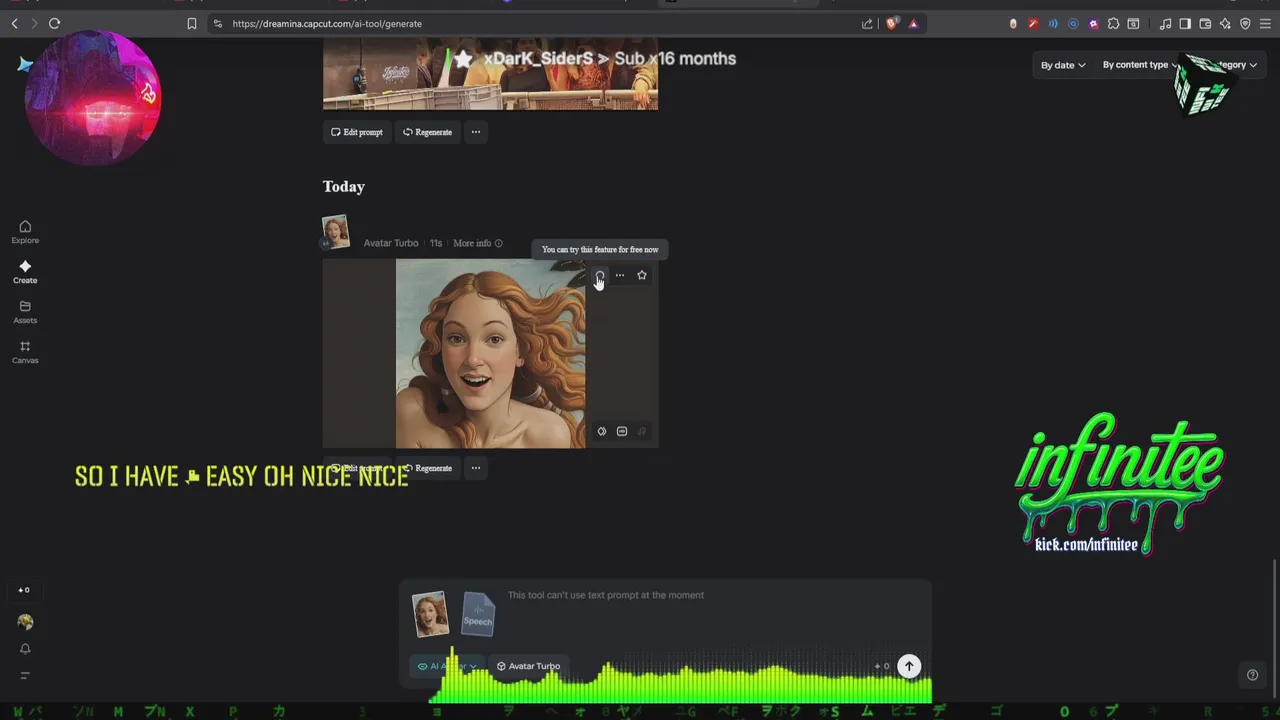Open the AI Avatar mode dropdown
This screenshot has height=720, width=1280.
pyautogui.click(x=447, y=666)
